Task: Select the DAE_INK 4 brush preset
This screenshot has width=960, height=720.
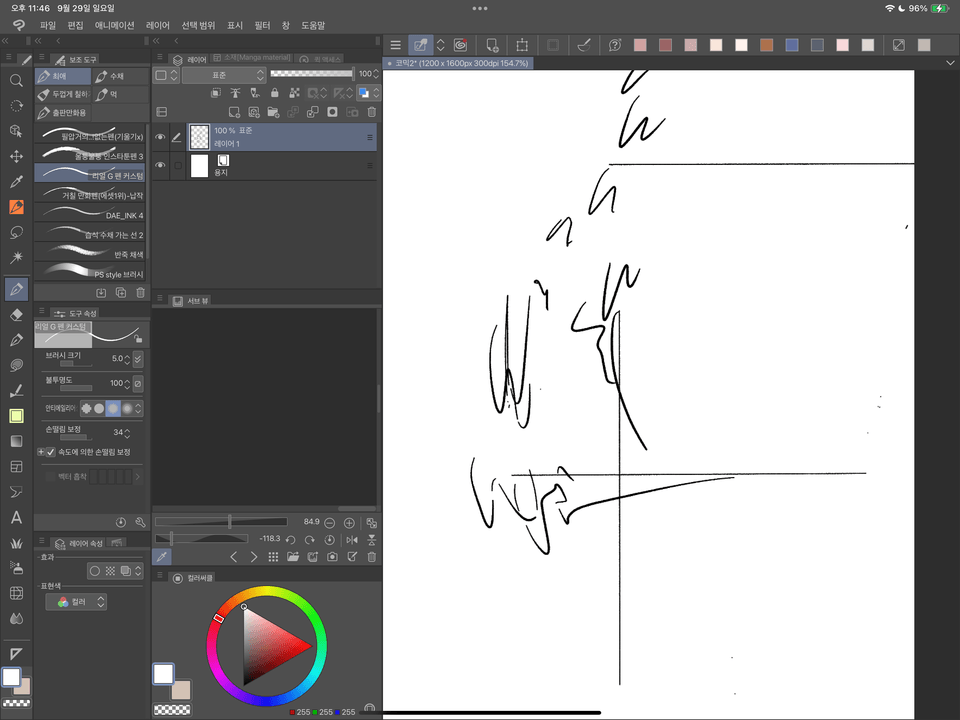Action: pyautogui.click(x=90, y=215)
